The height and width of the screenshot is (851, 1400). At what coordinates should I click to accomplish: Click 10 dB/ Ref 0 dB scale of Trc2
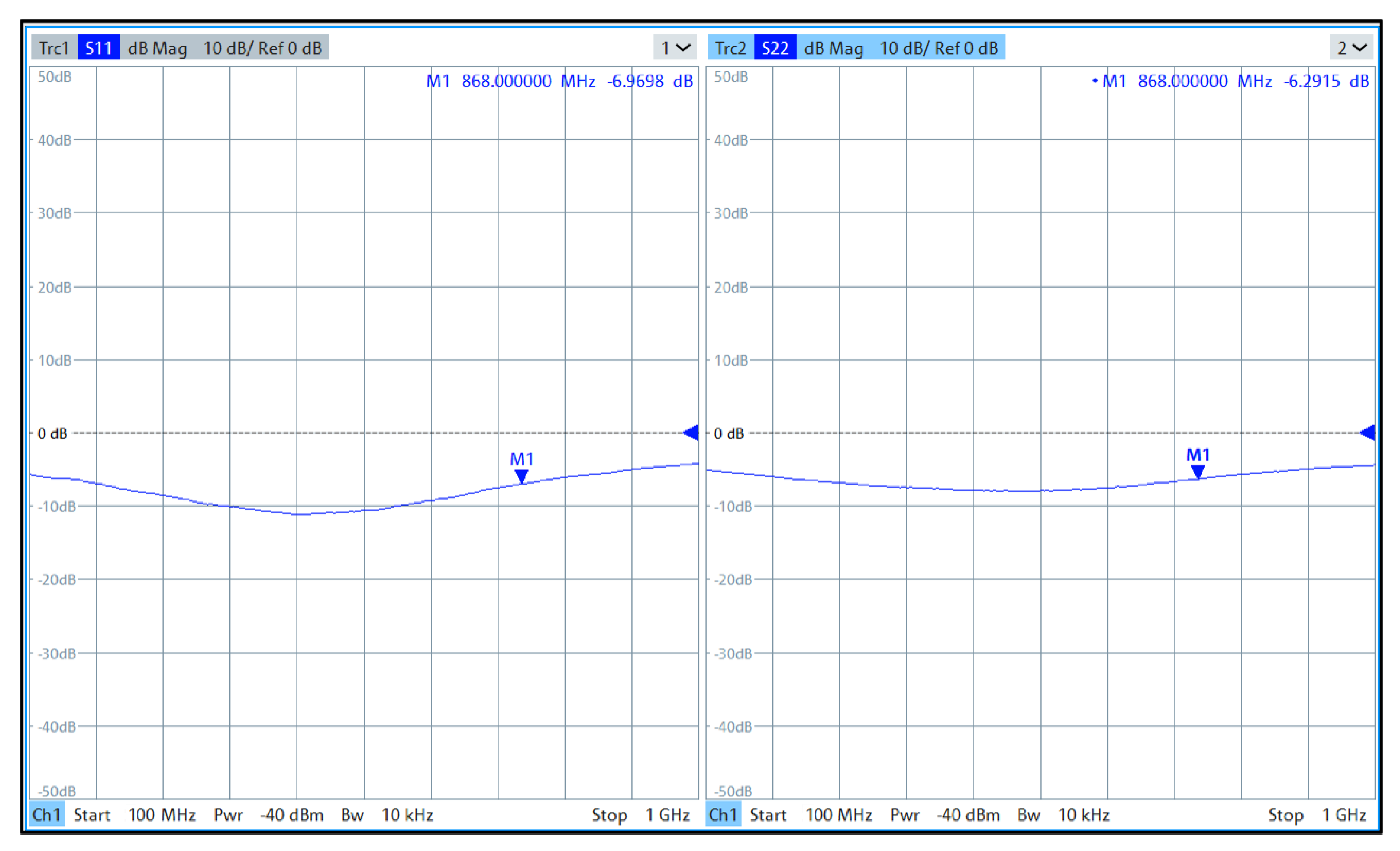(x=939, y=48)
